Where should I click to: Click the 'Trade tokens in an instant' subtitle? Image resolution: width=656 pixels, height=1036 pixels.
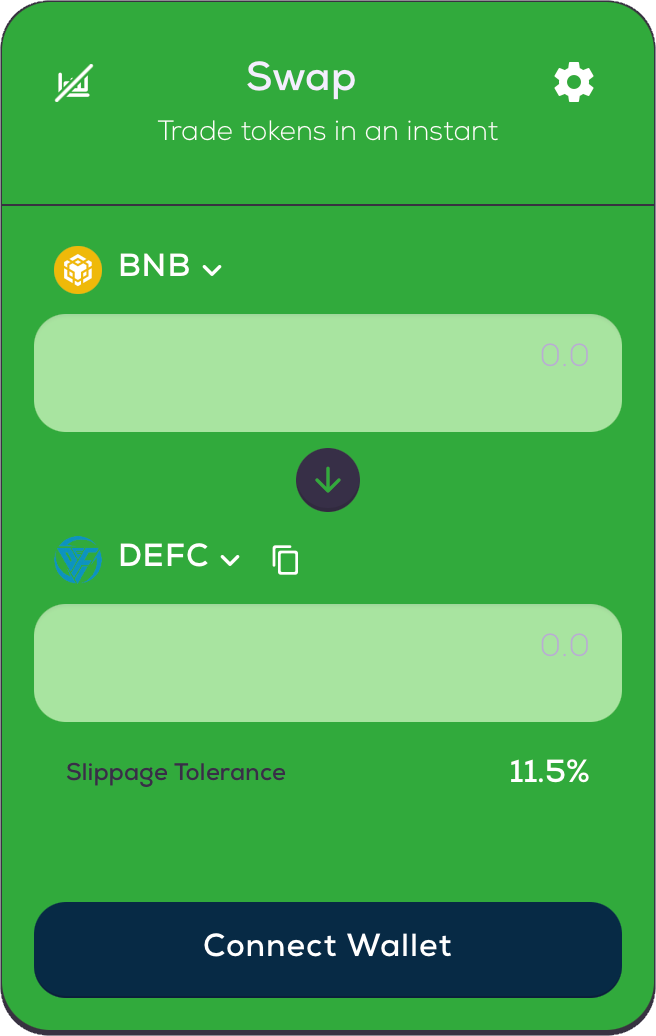click(x=328, y=131)
